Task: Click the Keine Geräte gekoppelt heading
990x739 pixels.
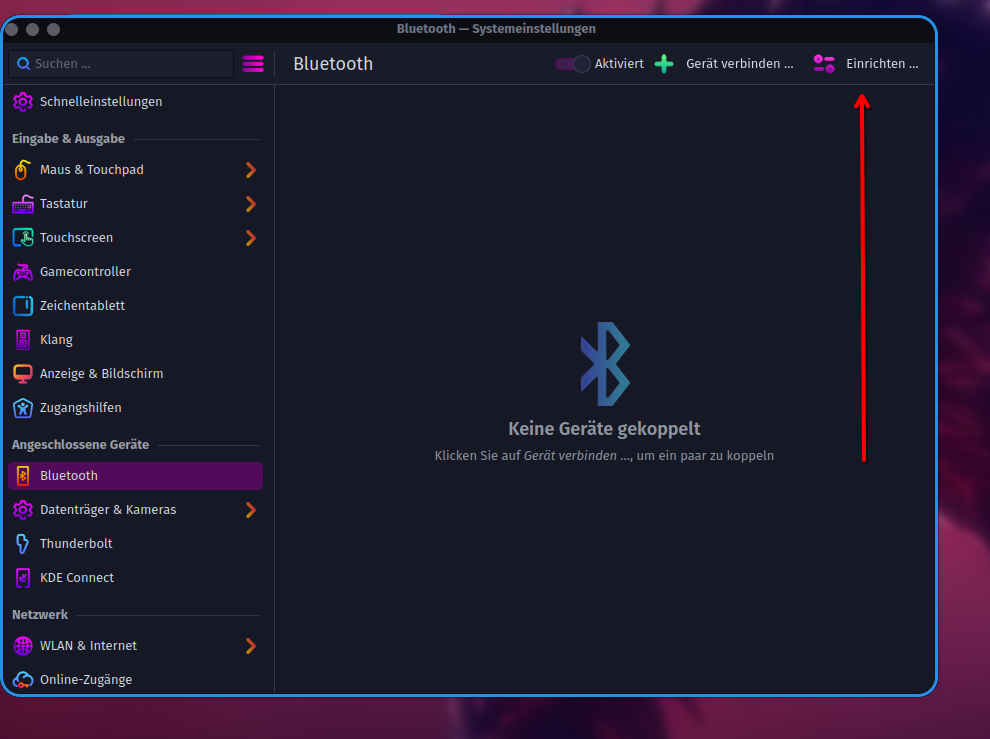Action: [604, 429]
